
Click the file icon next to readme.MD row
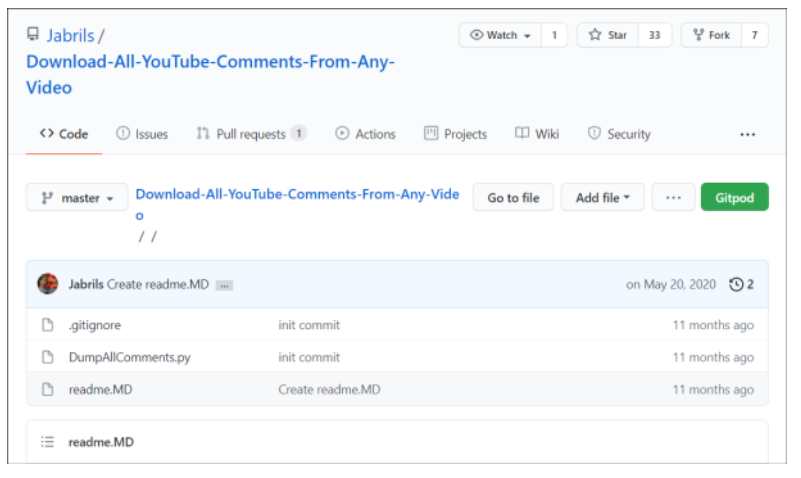[x=48, y=389]
